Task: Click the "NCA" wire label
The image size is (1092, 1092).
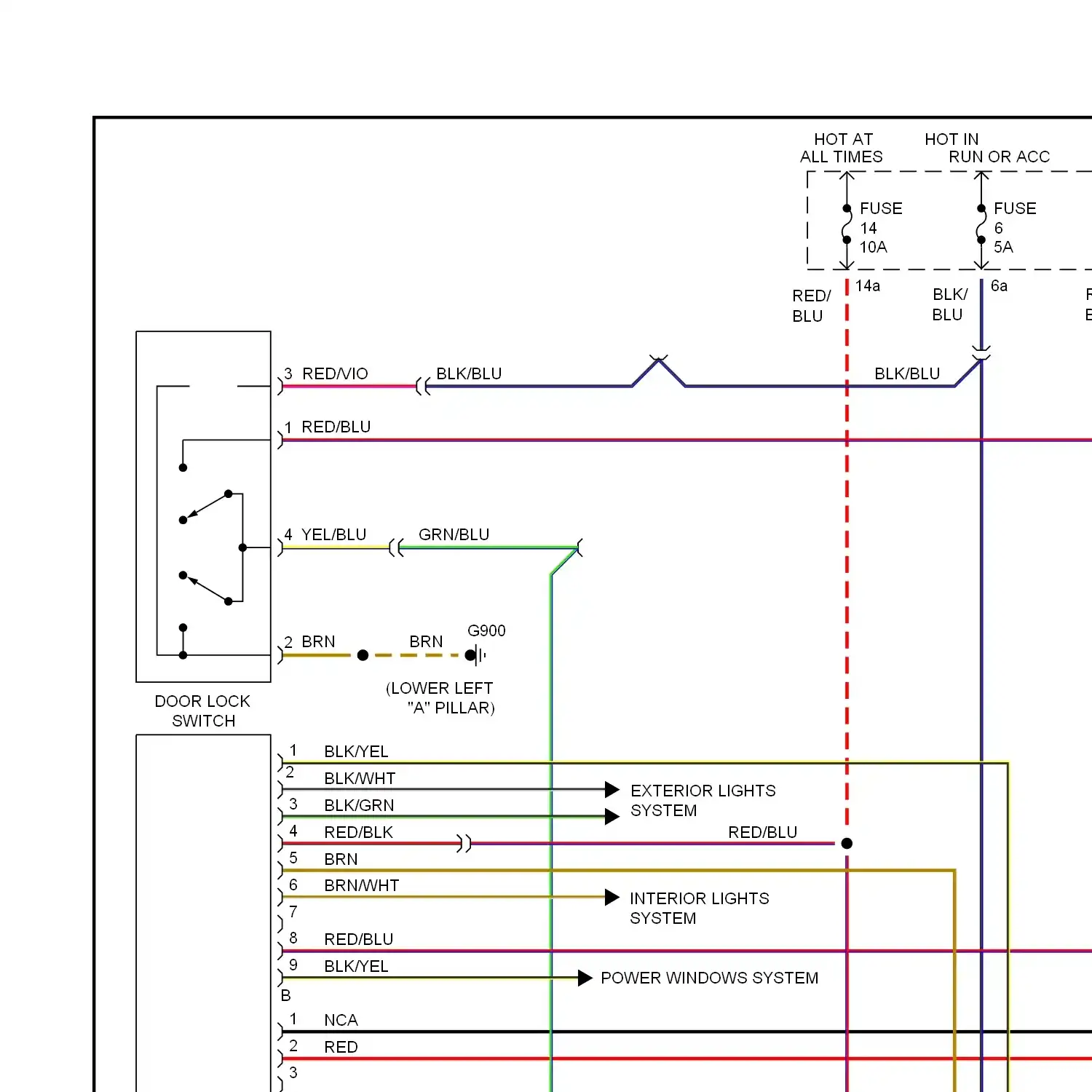Action: pos(341,1020)
